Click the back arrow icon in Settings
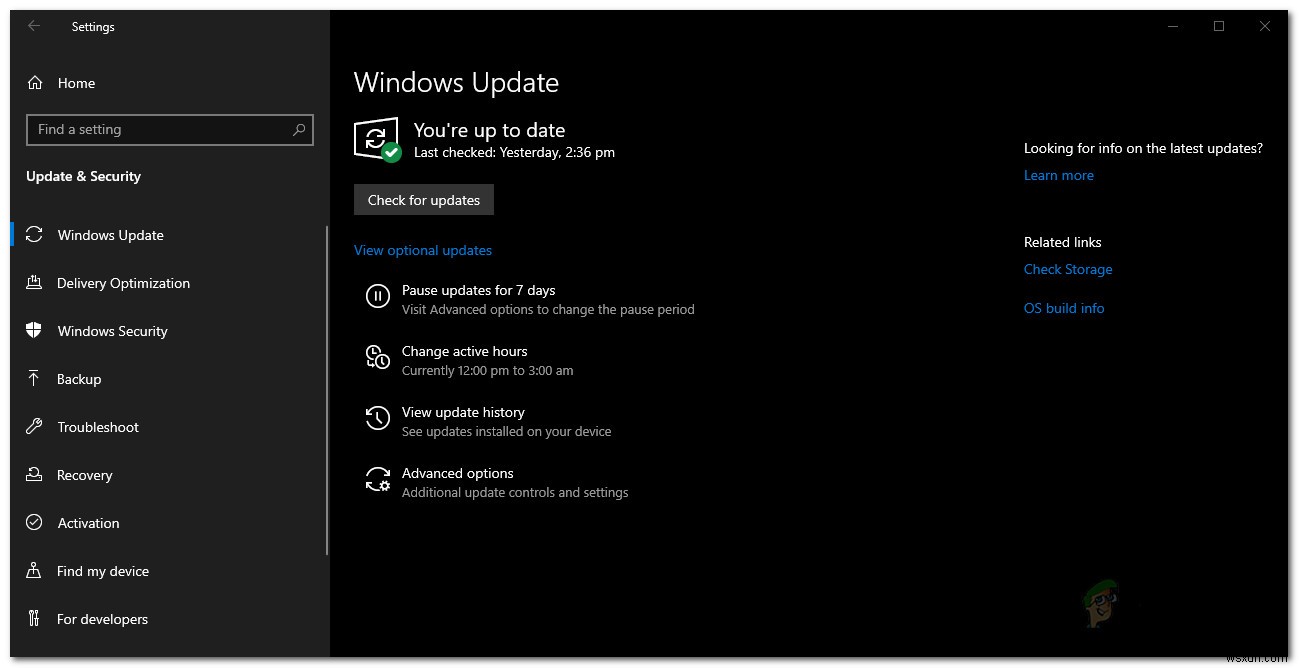Viewport: 1299px width, 668px height. tap(34, 26)
